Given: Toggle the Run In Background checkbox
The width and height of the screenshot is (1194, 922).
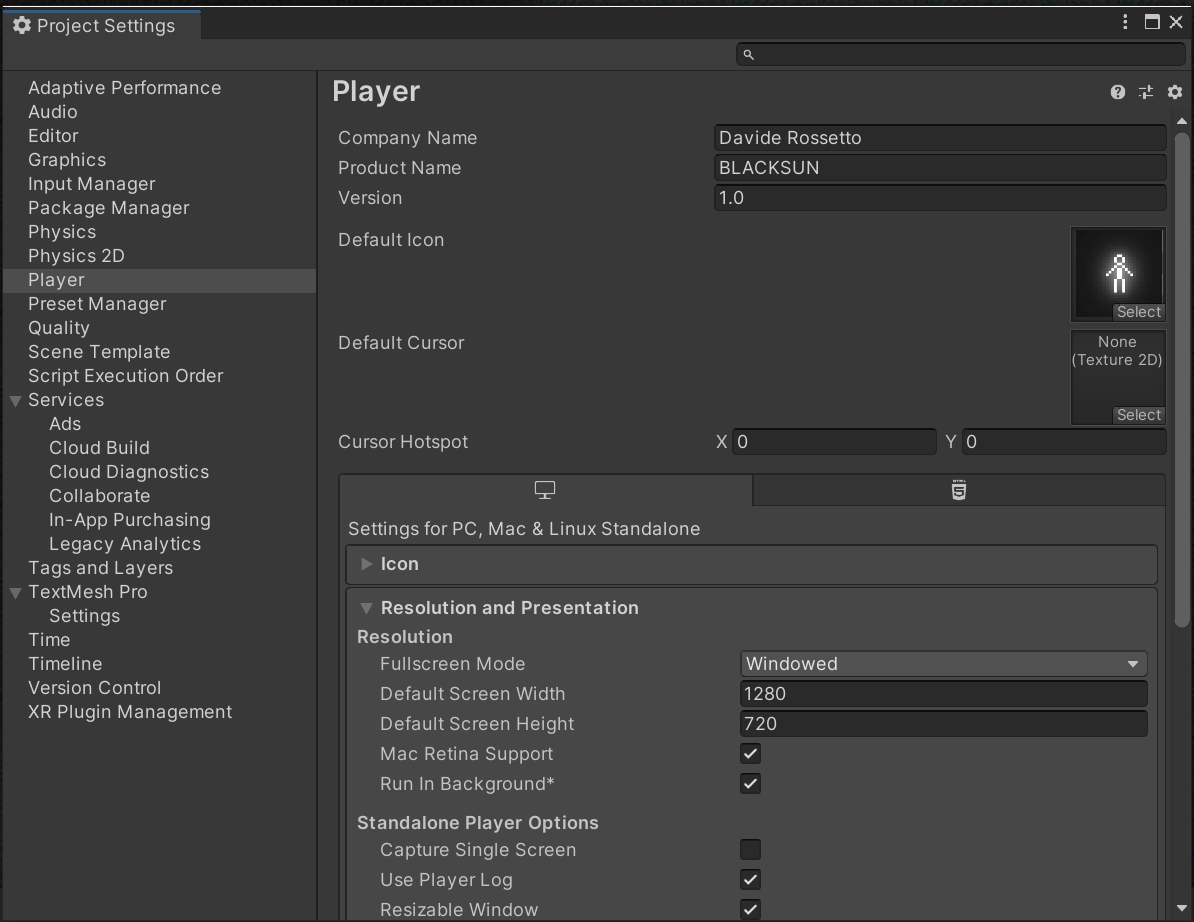Looking at the screenshot, I should tap(750, 783).
